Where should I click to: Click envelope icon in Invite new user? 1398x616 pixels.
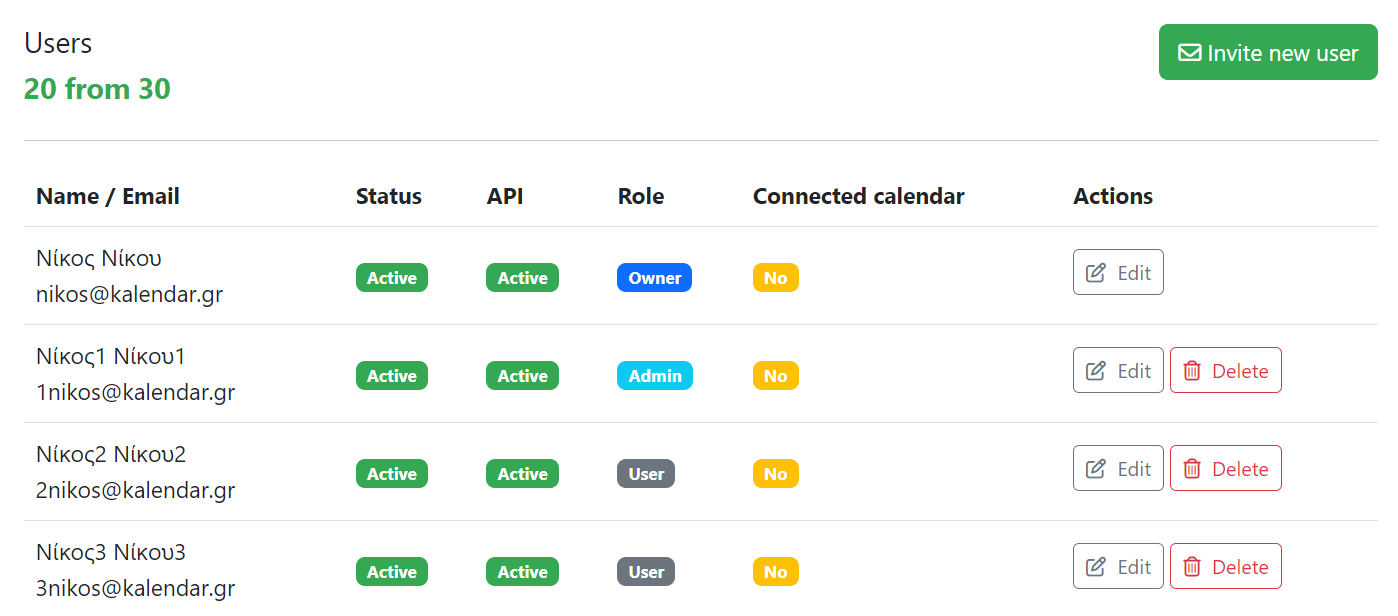coord(1190,53)
